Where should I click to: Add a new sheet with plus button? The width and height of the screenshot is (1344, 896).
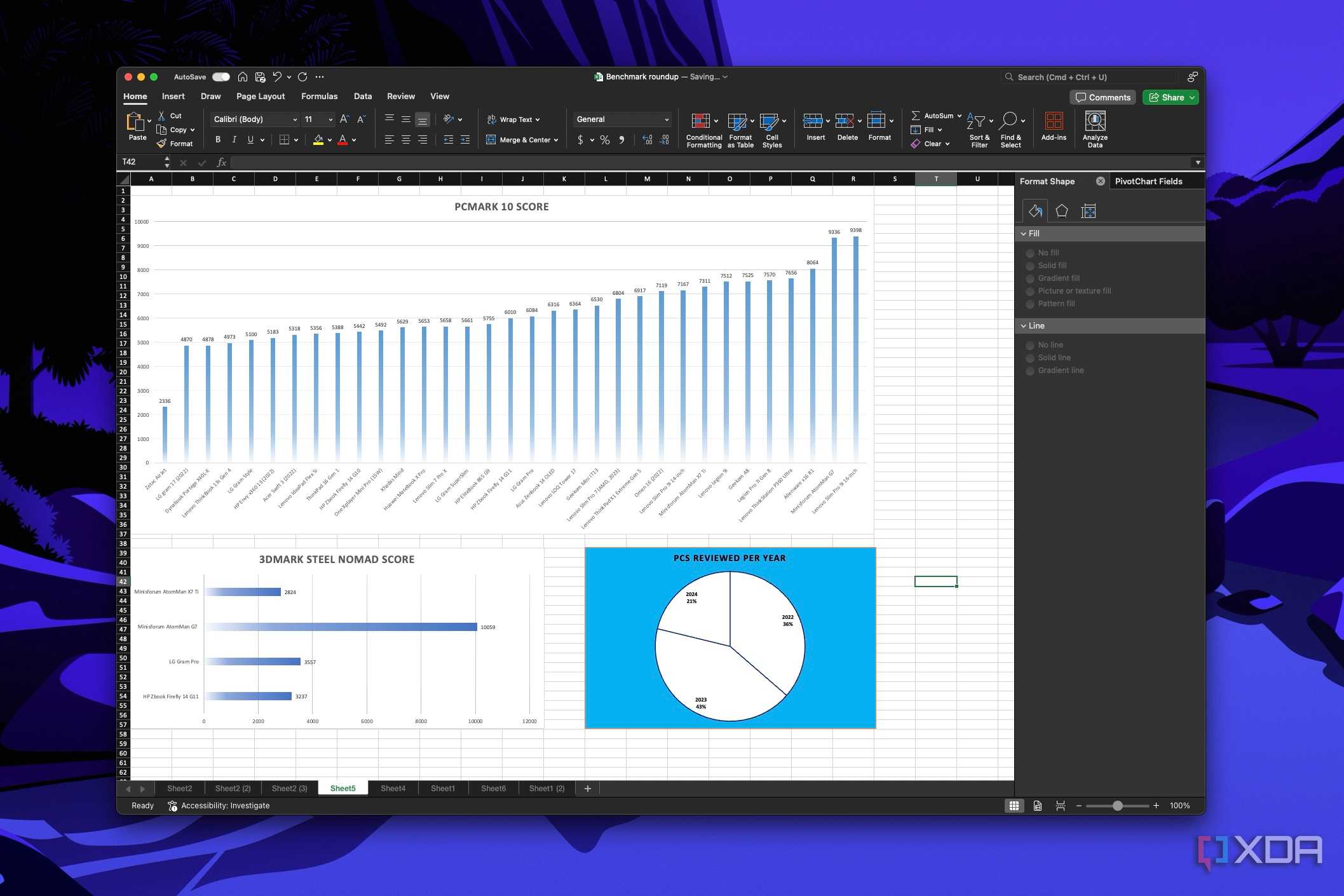[588, 789]
